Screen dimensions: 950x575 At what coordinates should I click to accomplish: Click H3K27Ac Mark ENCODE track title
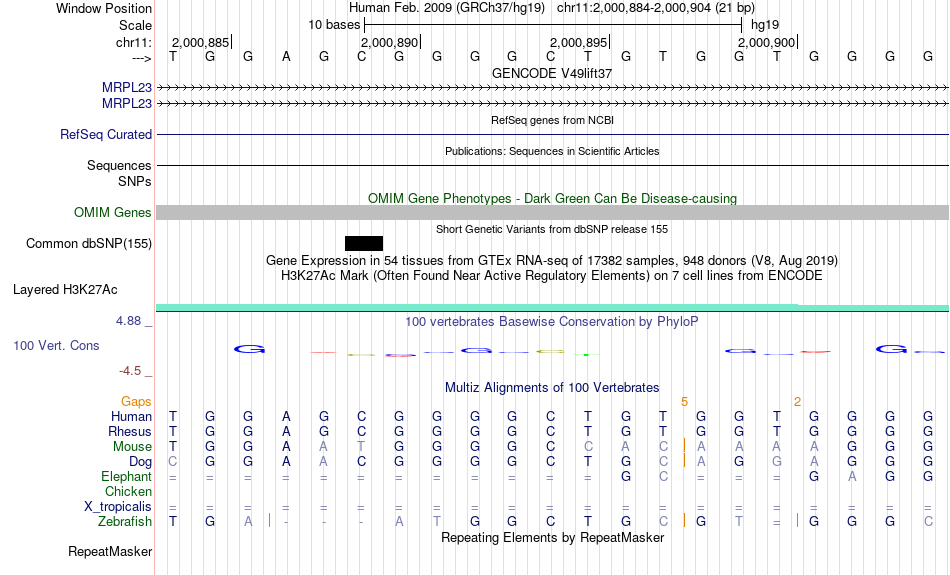pos(552,276)
